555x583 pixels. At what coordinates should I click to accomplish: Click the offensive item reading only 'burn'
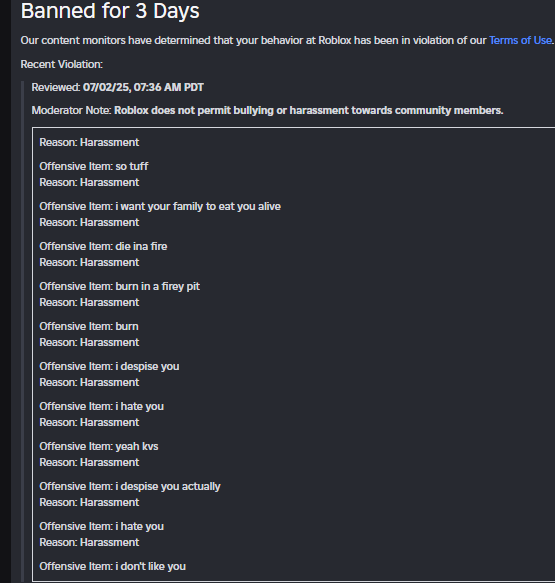point(89,326)
